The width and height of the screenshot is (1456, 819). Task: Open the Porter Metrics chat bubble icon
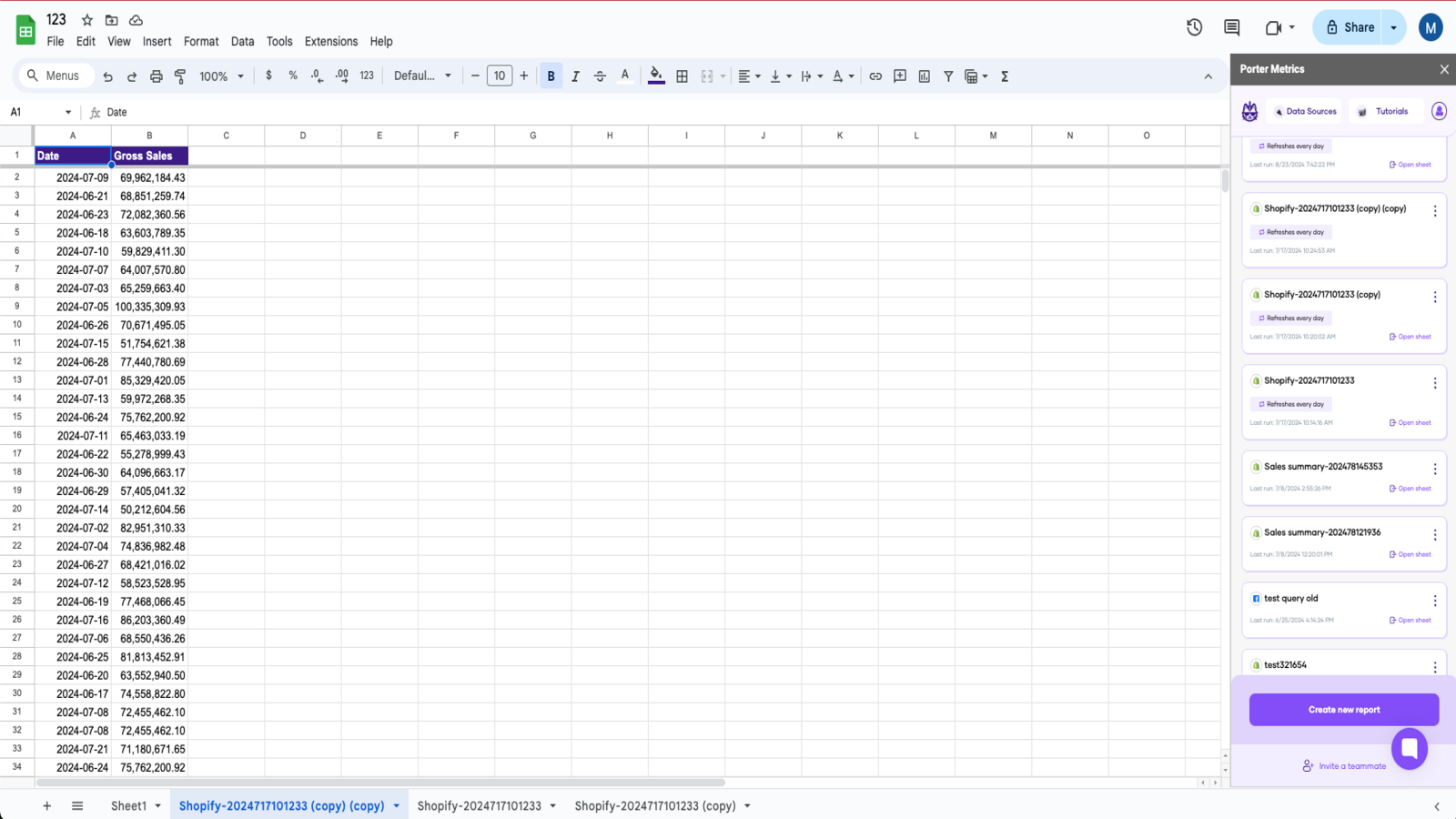tap(1410, 748)
